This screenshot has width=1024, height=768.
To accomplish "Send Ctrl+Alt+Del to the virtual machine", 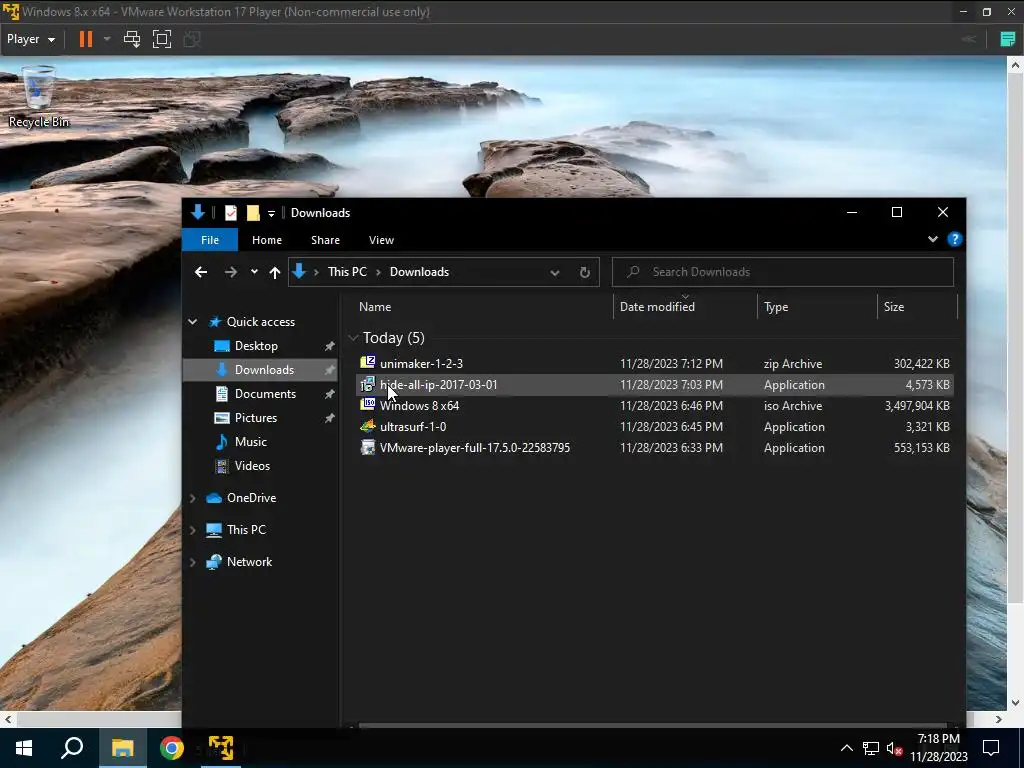I will (132, 39).
